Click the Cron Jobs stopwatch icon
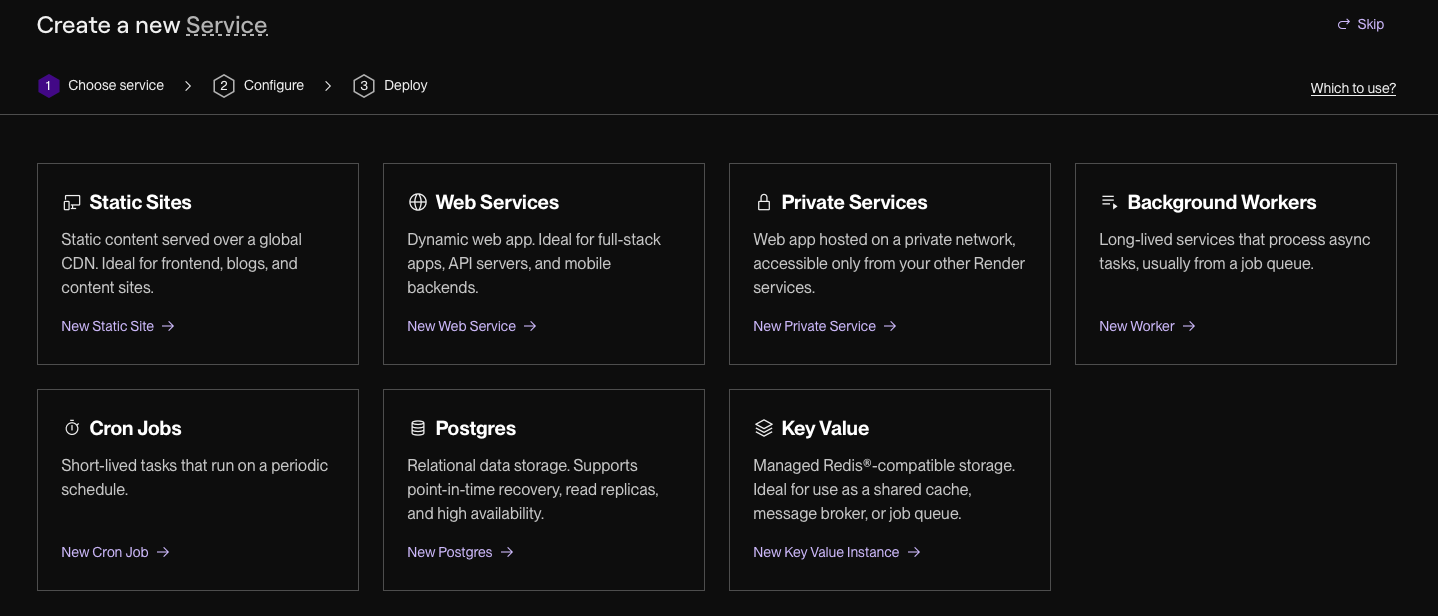This screenshot has height=616, width=1438. (72, 428)
